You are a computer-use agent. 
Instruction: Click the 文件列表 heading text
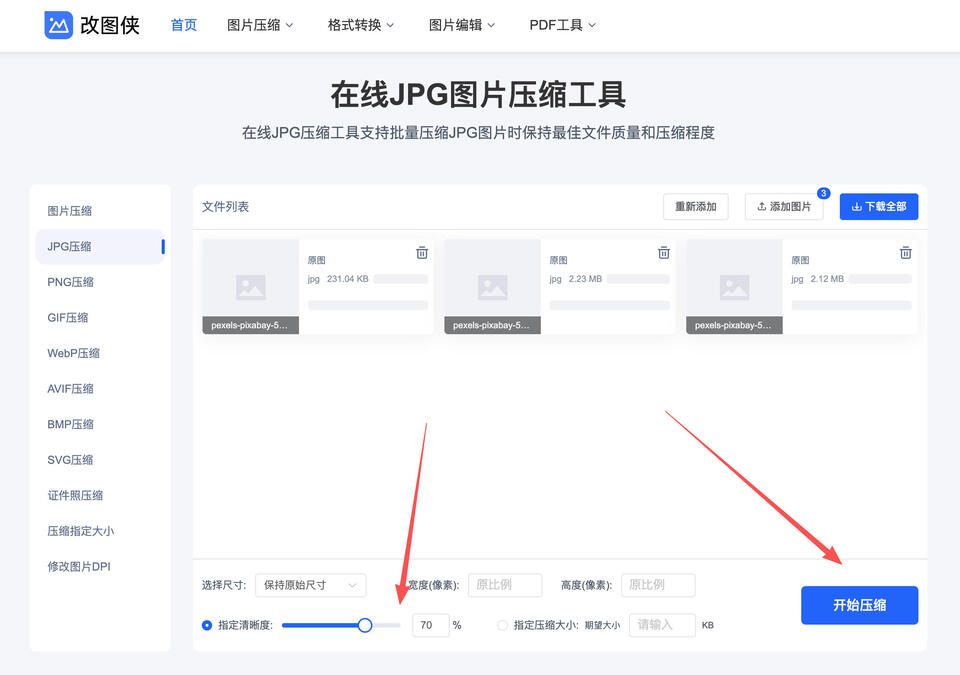click(x=225, y=207)
